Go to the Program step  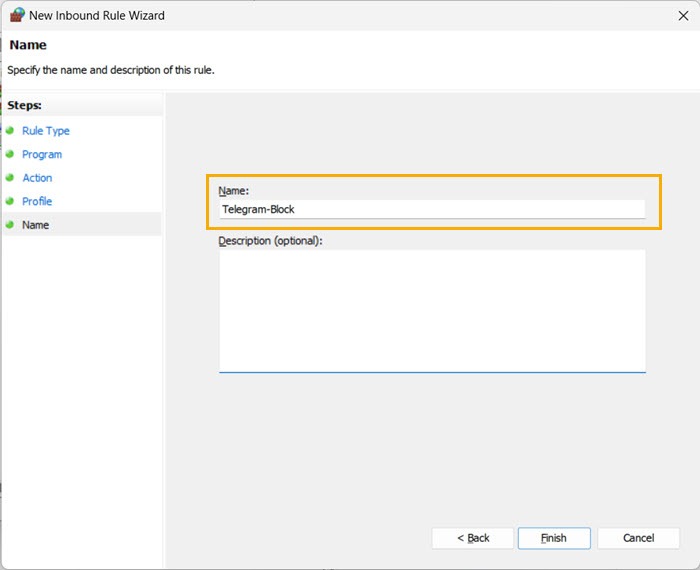tap(42, 154)
